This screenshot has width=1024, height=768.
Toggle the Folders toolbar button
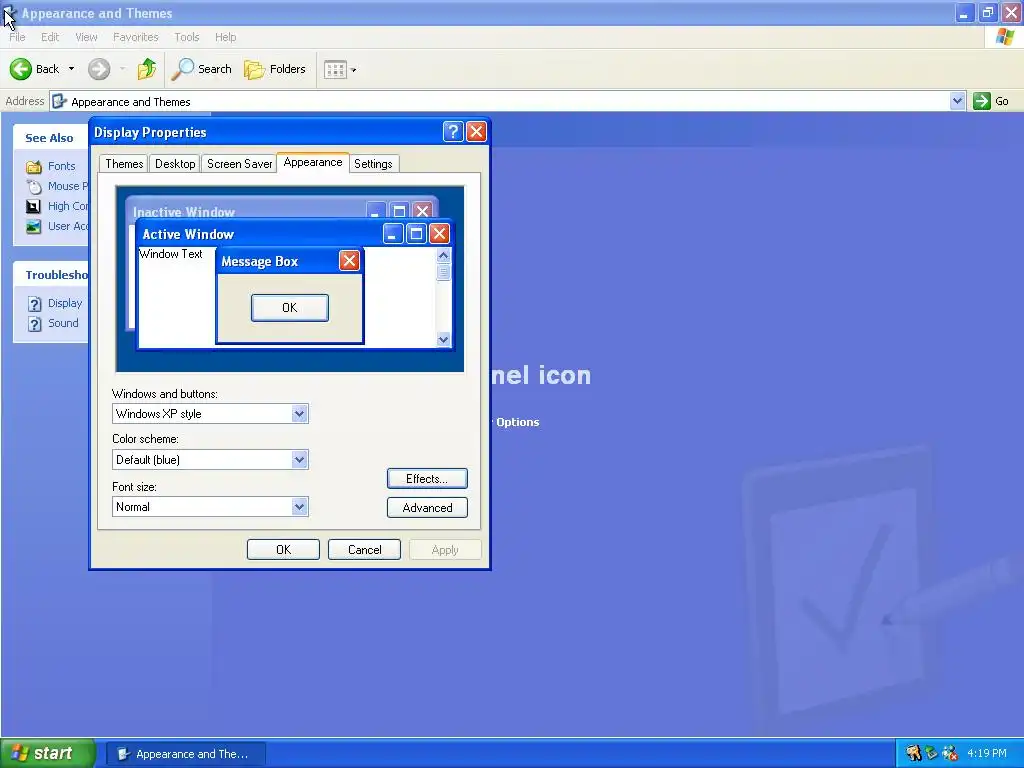pyautogui.click(x=275, y=69)
